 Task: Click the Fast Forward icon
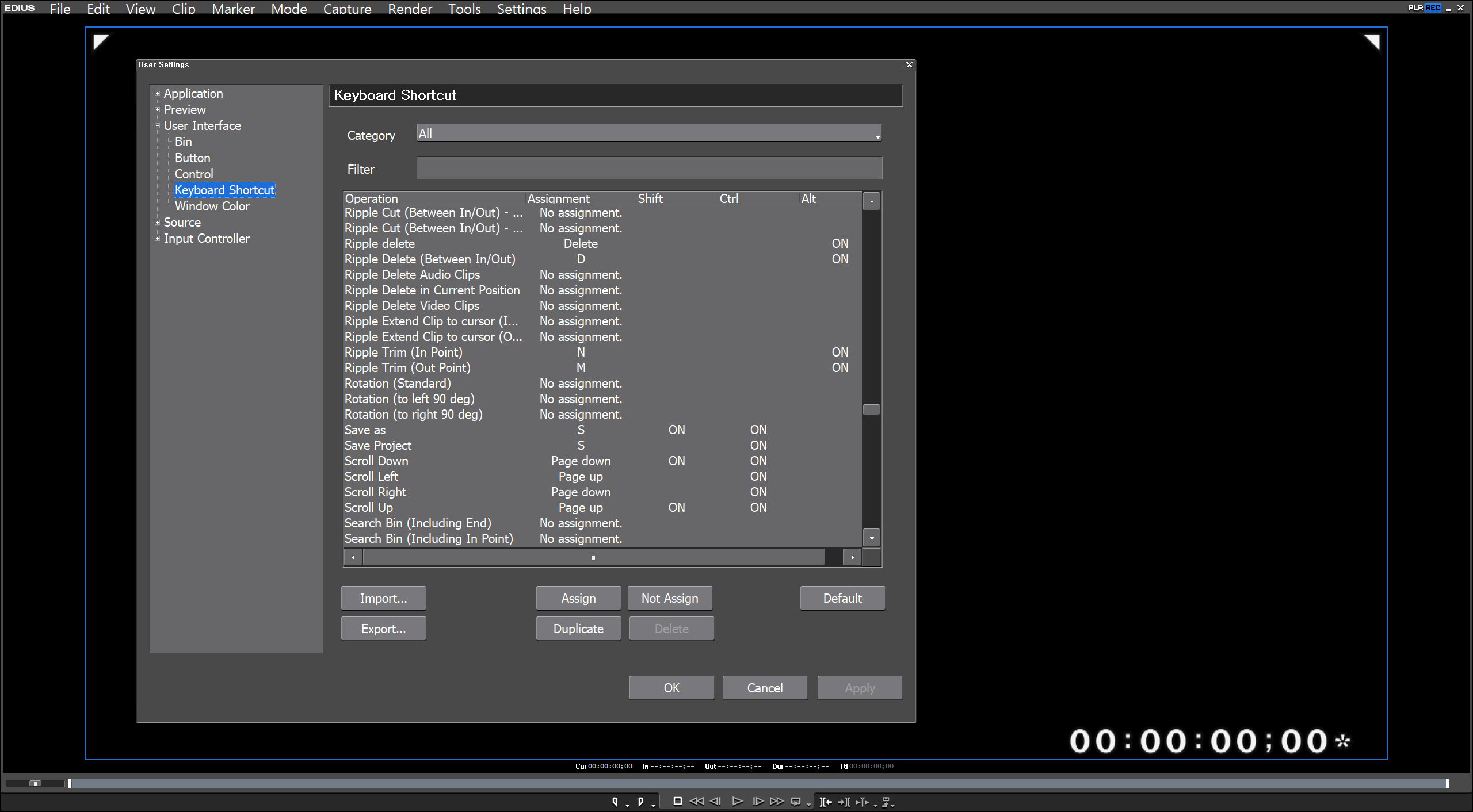[777, 802]
